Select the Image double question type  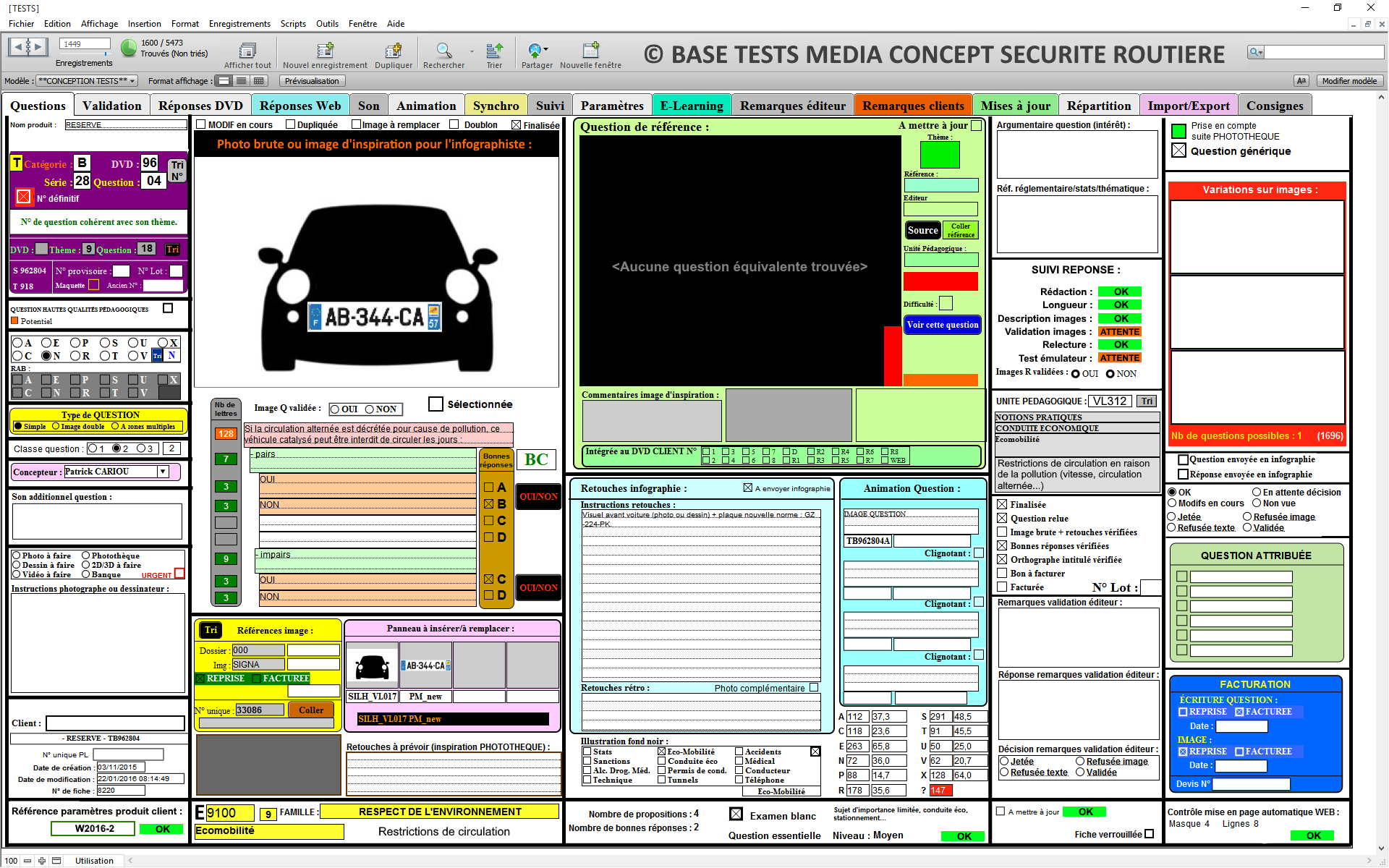pyautogui.click(x=56, y=427)
